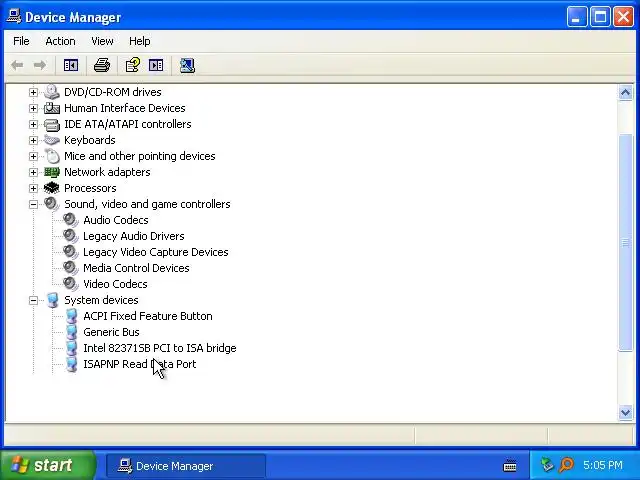Open the View menu
Image resolution: width=640 pixels, height=480 pixels.
point(102,41)
